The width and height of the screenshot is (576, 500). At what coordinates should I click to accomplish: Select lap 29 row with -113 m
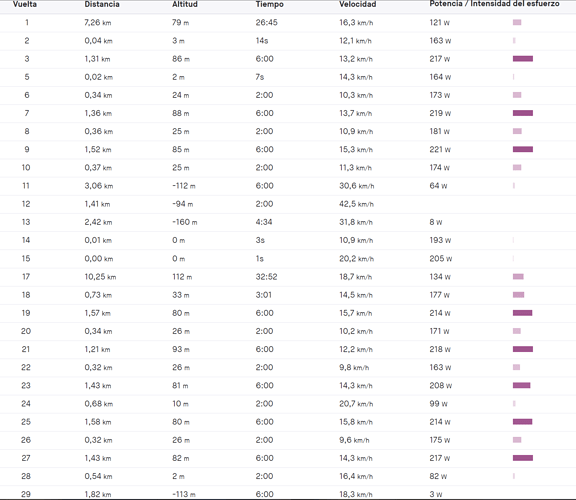[288, 493]
